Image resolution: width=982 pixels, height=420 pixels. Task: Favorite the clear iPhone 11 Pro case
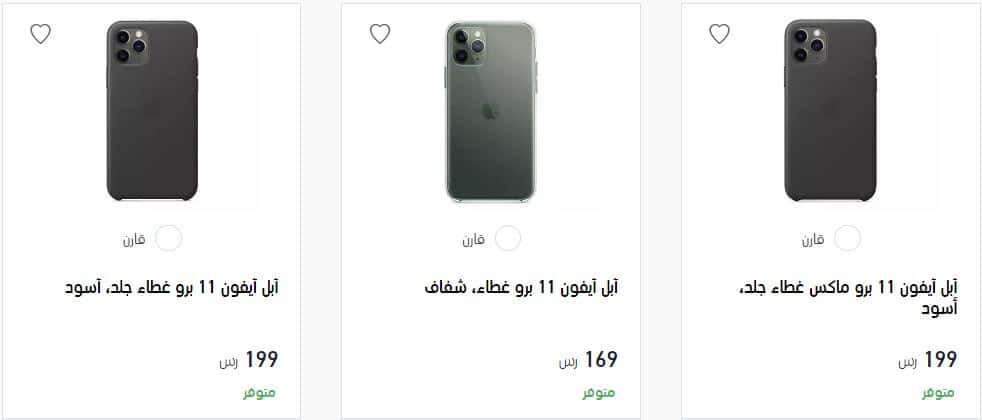coord(380,33)
